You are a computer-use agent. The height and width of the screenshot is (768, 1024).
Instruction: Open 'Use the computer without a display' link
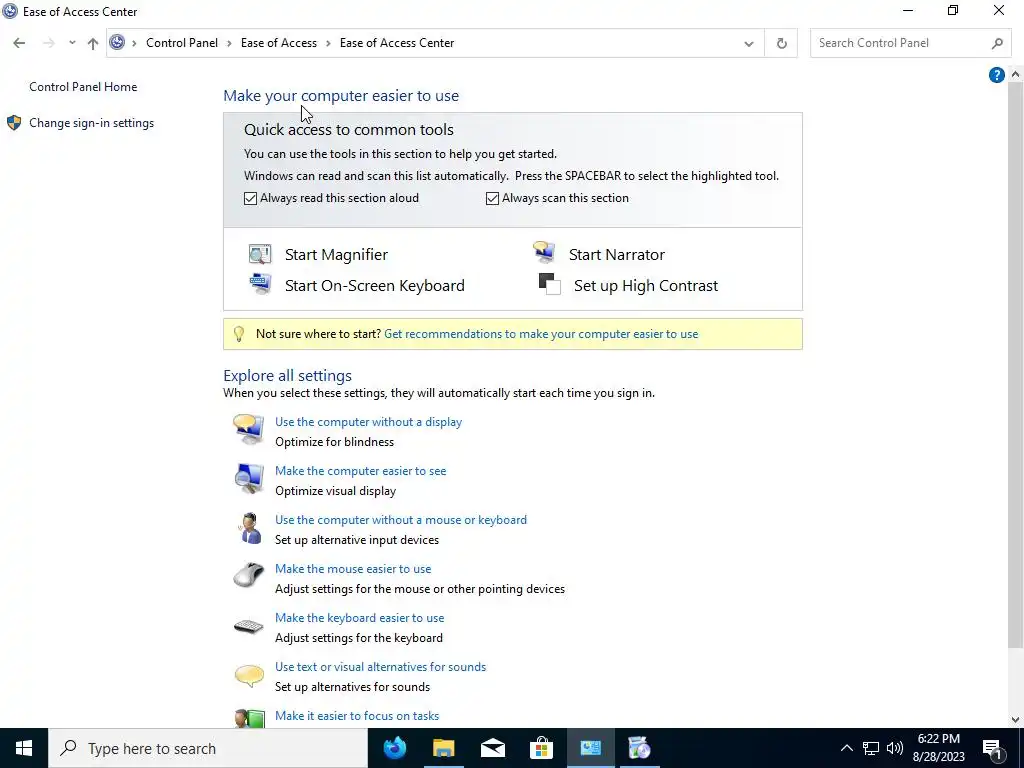tap(368, 422)
